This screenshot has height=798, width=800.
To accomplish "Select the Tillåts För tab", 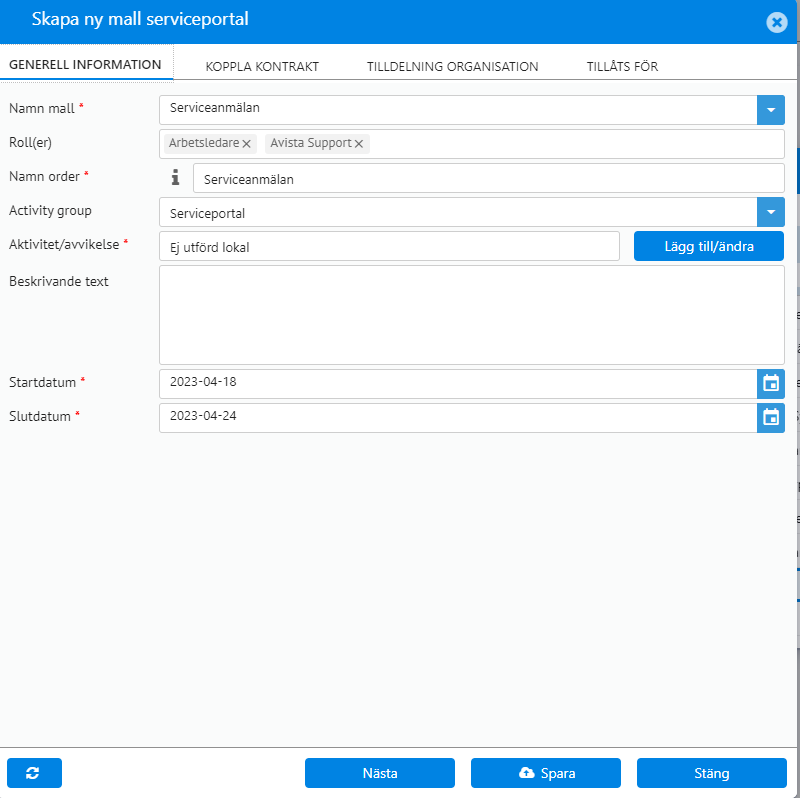I will click(622, 66).
